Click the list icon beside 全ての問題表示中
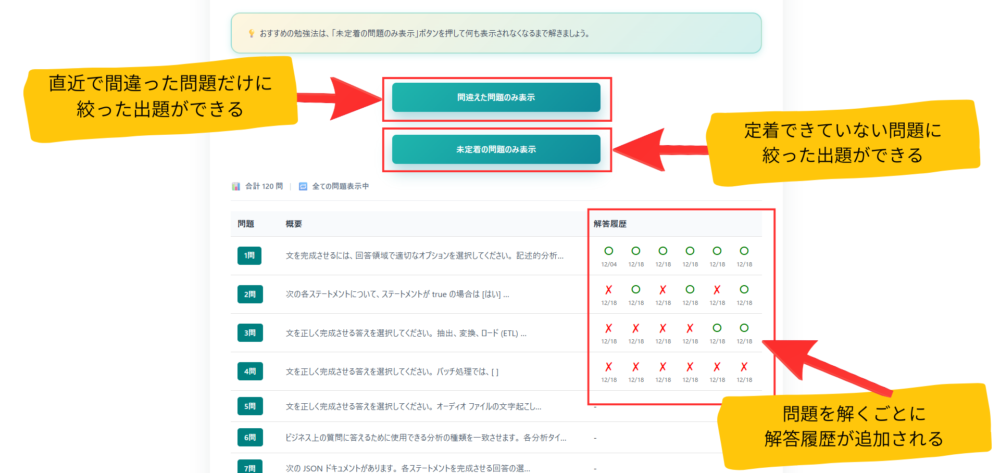992x473 pixels. [x=303, y=186]
